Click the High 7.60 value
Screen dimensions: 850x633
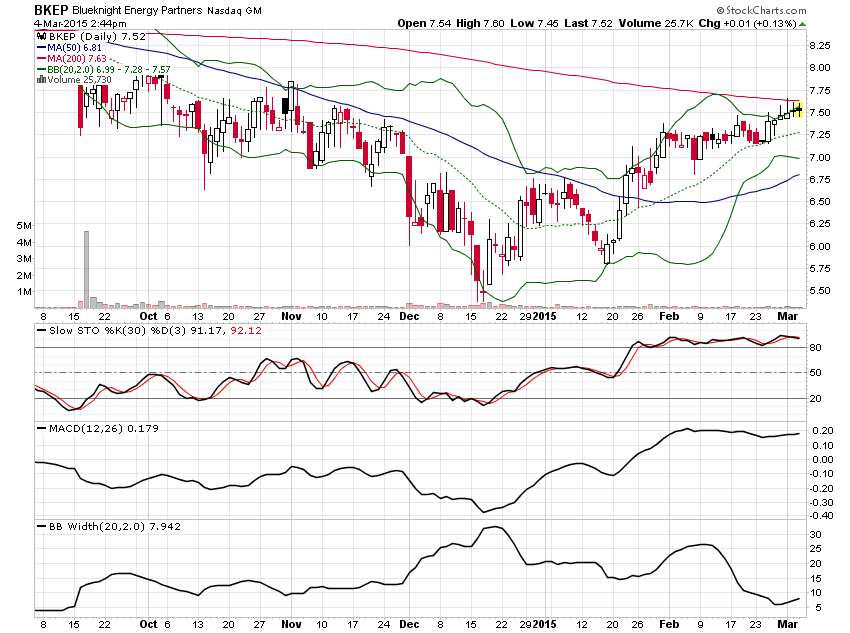(x=480, y=23)
